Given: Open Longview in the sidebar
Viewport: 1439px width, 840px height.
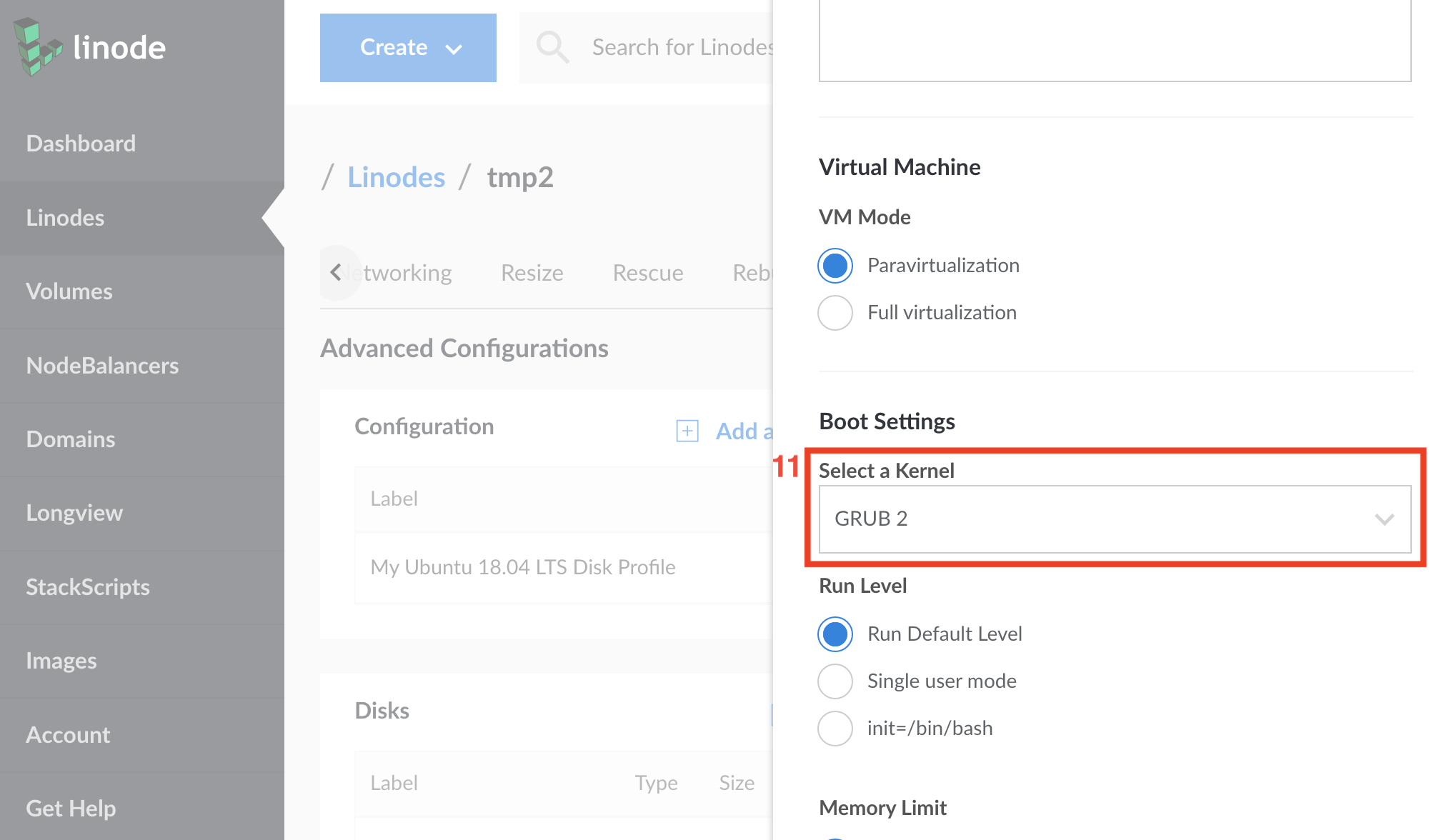Looking at the screenshot, I should (x=142, y=513).
